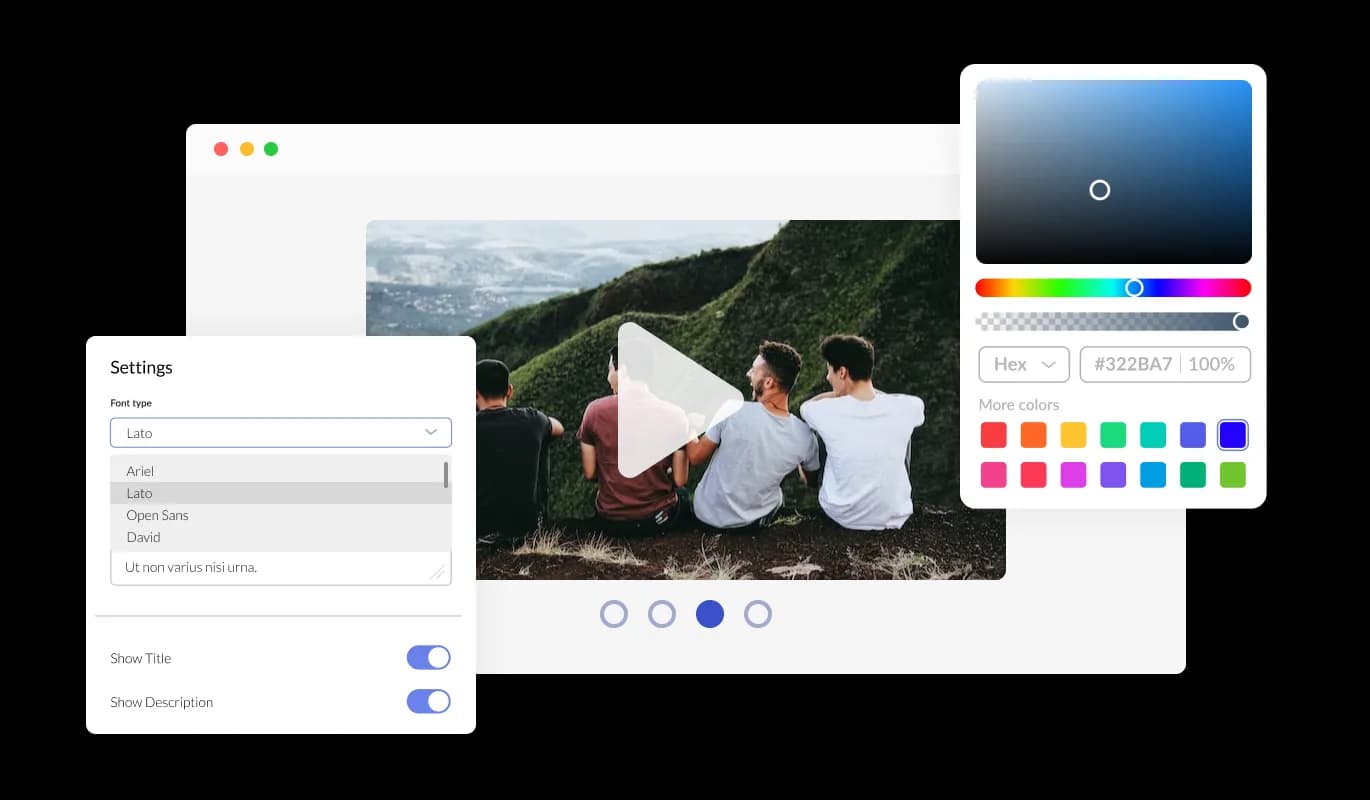The height and width of the screenshot is (800, 1370).
Task: Click the hue slider handle
Action: (1134, 288)
